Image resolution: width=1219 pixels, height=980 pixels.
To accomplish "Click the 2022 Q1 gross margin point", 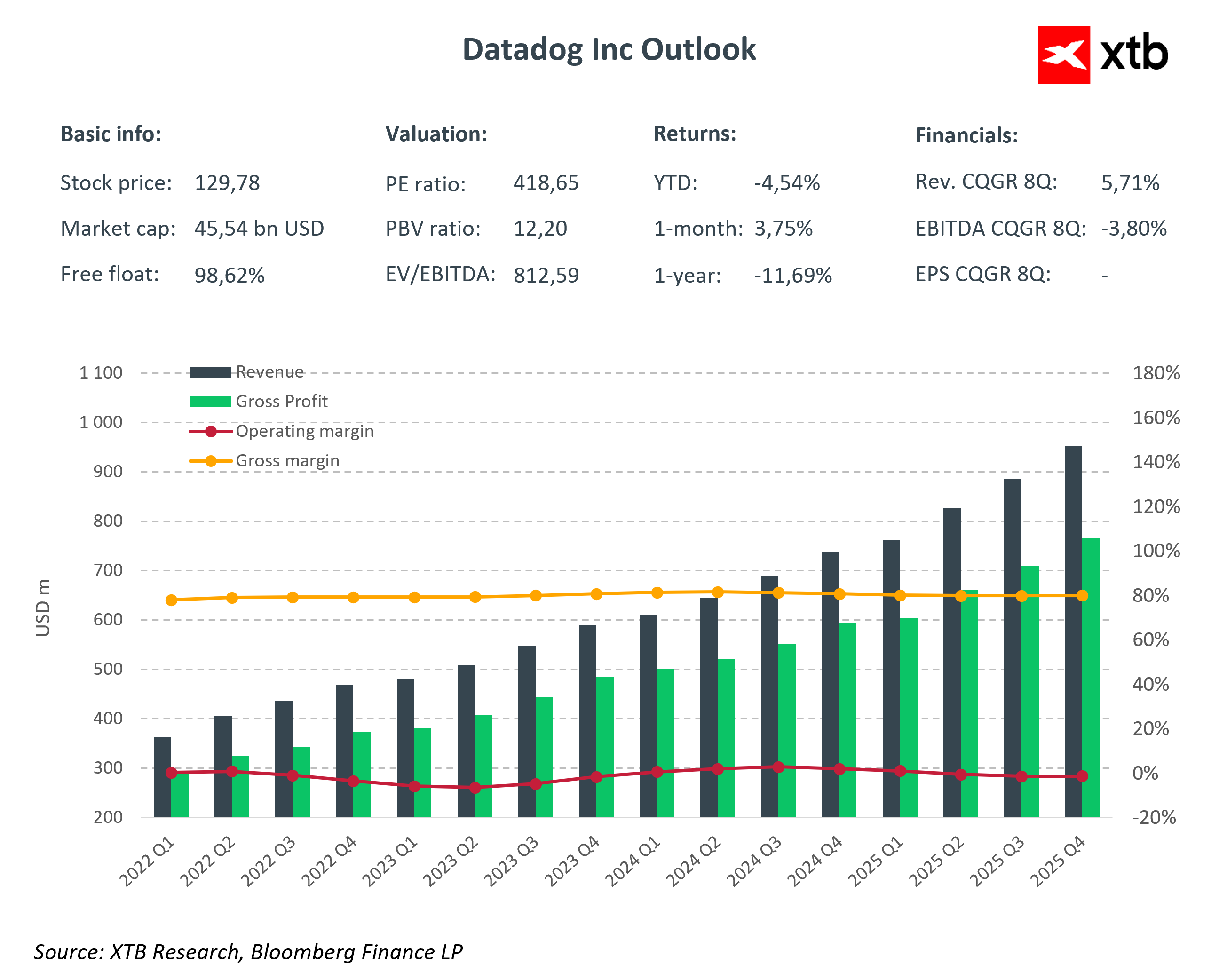I will [171, 600].
